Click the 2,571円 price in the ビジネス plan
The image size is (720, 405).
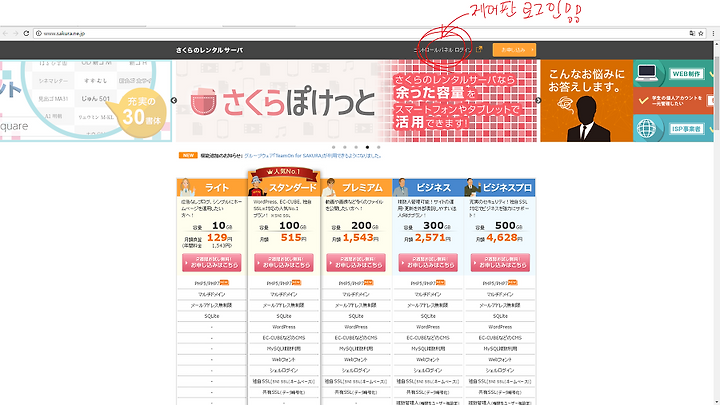click(433, 238)
